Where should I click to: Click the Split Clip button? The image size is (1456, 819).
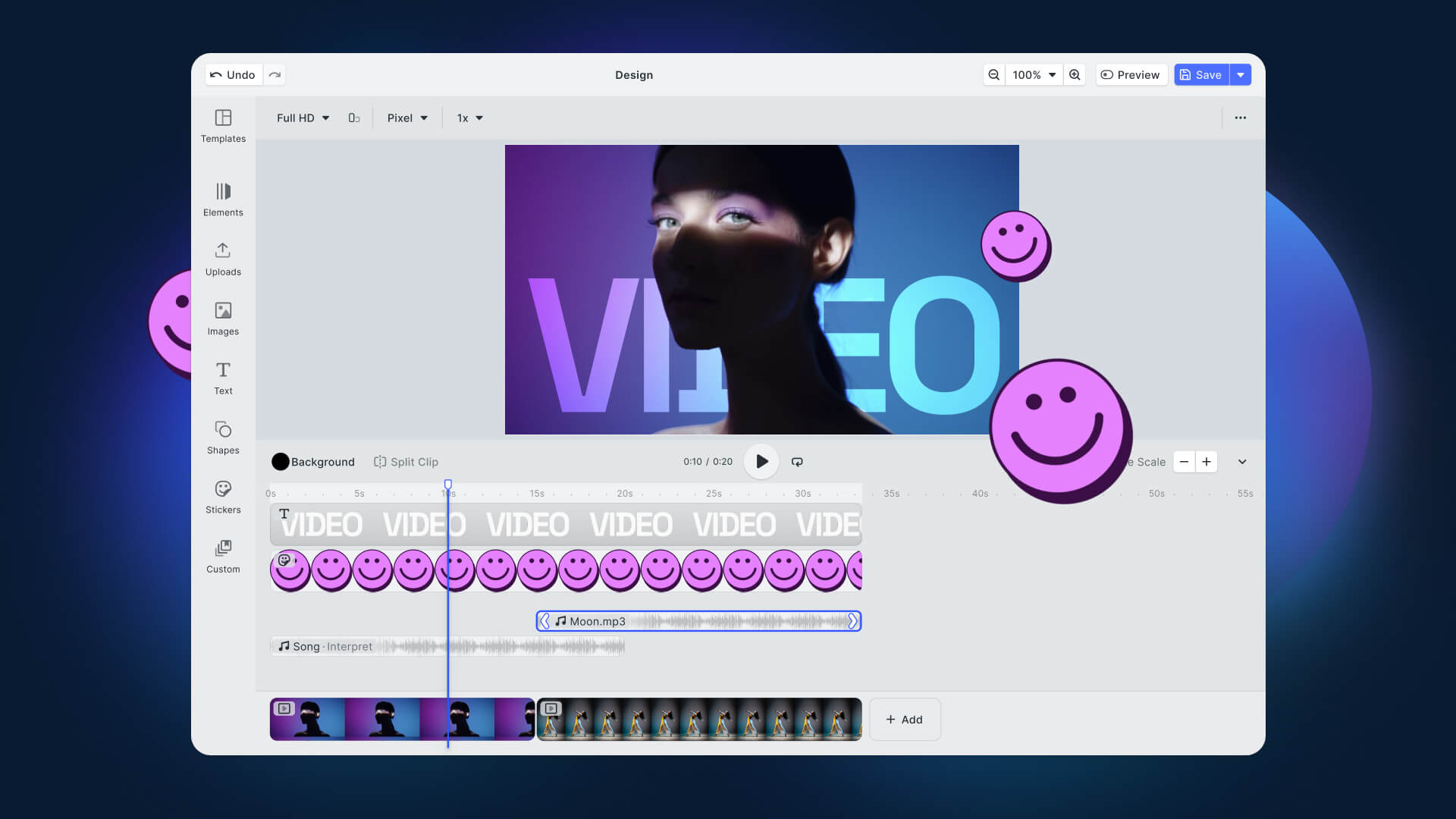click(406, 462)
